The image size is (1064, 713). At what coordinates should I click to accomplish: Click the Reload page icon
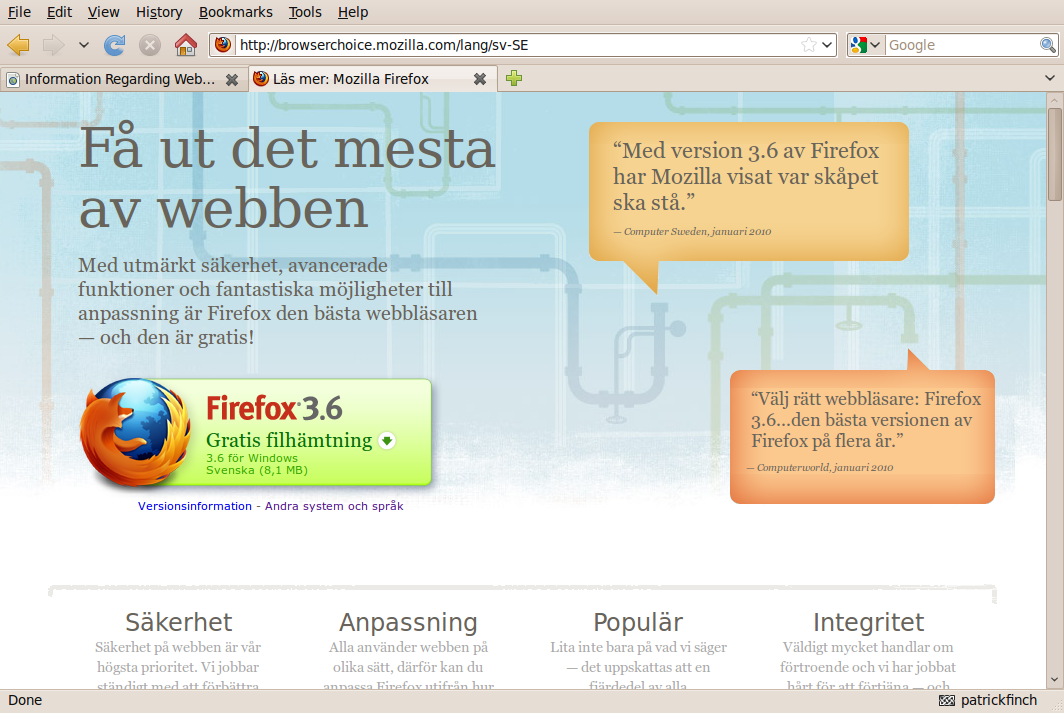click(x=115, y=45)
